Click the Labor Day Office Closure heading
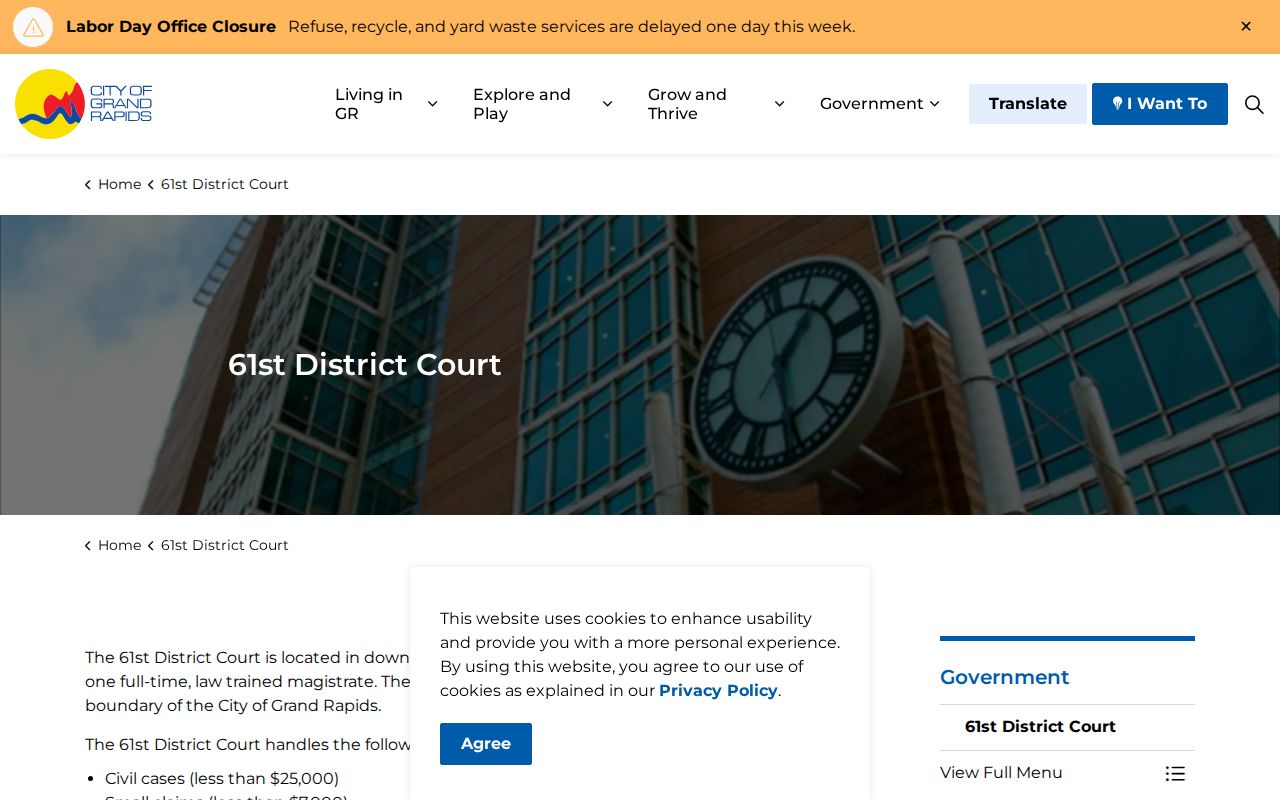1280x800 pixels. click(171, 27)
